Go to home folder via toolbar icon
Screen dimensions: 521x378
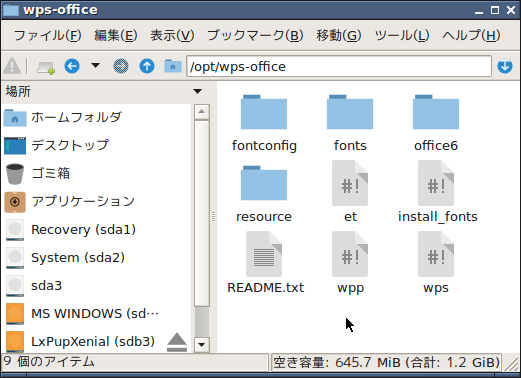point(173,66)
